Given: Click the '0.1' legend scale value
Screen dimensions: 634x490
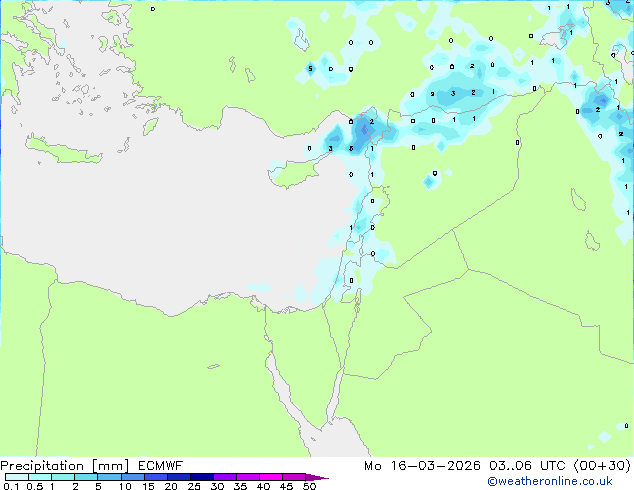Looking at the screenshot, I should tap(11, 486).
